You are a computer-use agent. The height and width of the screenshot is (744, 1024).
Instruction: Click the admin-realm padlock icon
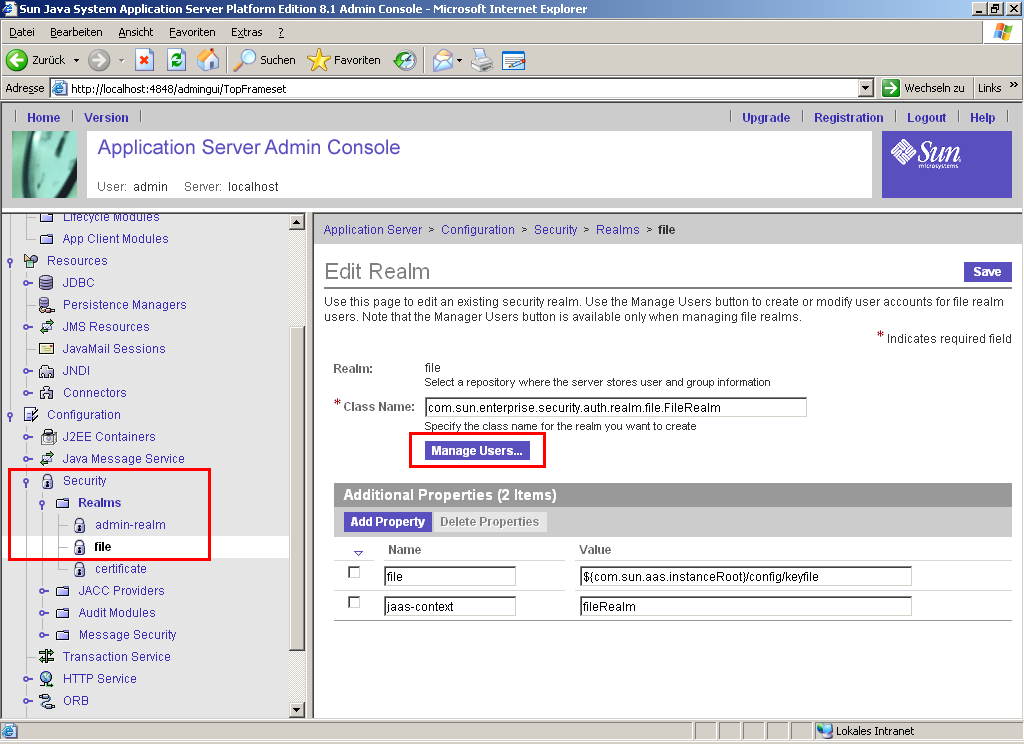click(80, 525)
